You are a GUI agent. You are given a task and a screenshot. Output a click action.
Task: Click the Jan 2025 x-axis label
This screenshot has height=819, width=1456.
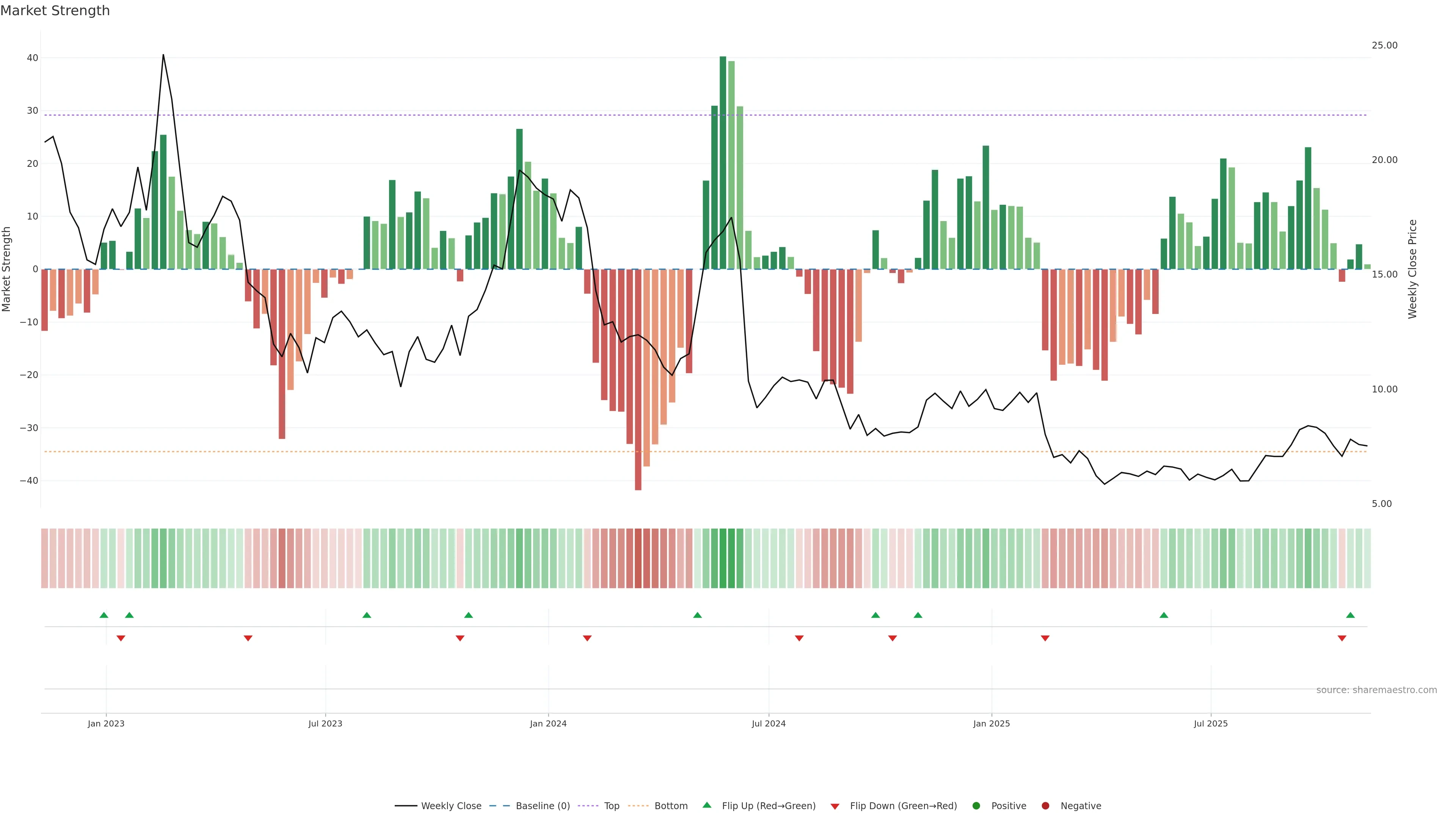click(x=992, y=723)
